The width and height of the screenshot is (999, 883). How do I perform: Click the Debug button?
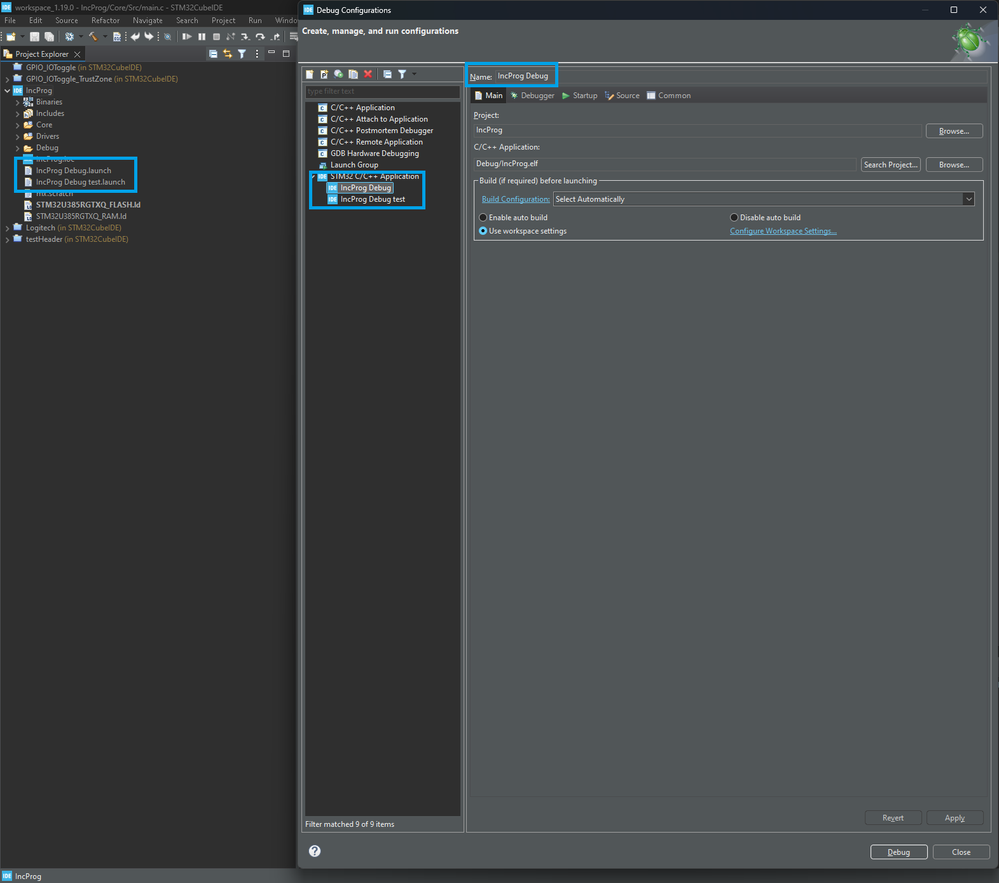point(898,852)
